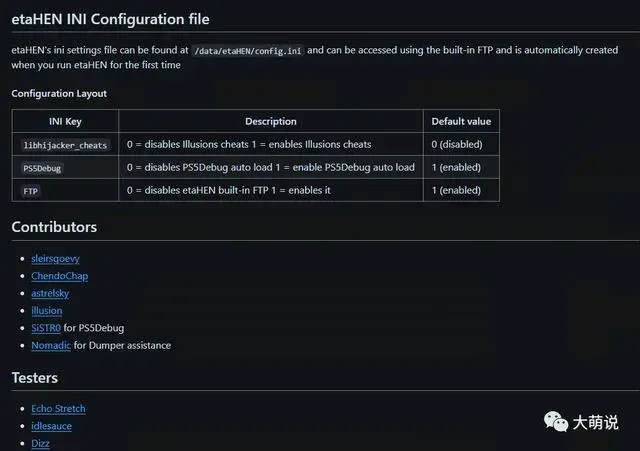The height and width of the screenshot is (451, 640).
Task: Click the Nomadic link for Dumper assistance
Action: pyautogui.click(x=51, y=345)
